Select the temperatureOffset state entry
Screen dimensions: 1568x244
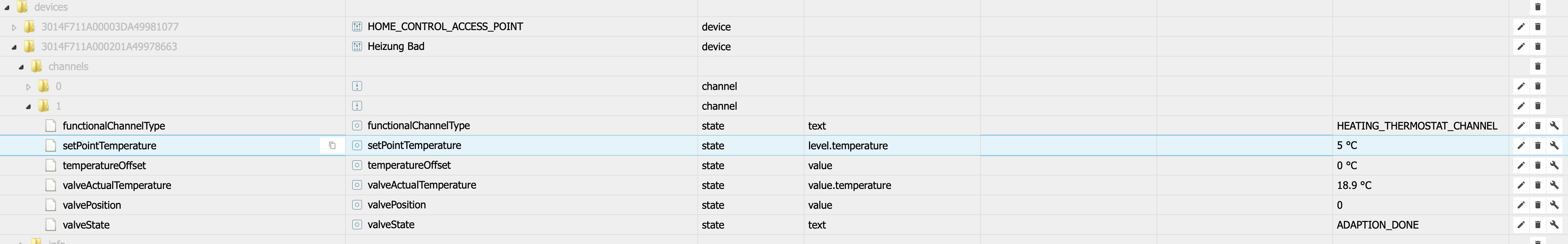point(104,166)
